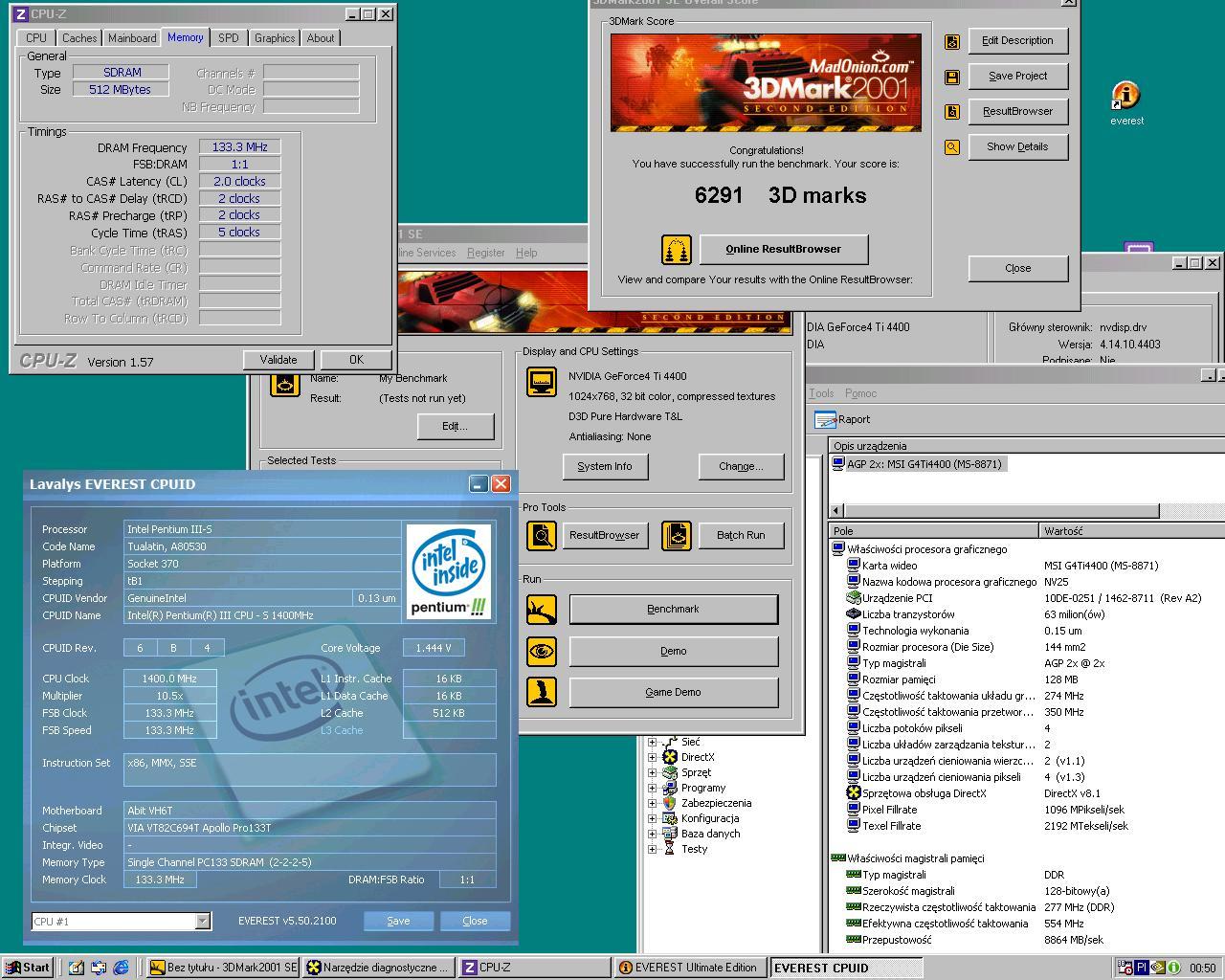
Task: Click the Edit... button for project name
Action: point(456,426)
